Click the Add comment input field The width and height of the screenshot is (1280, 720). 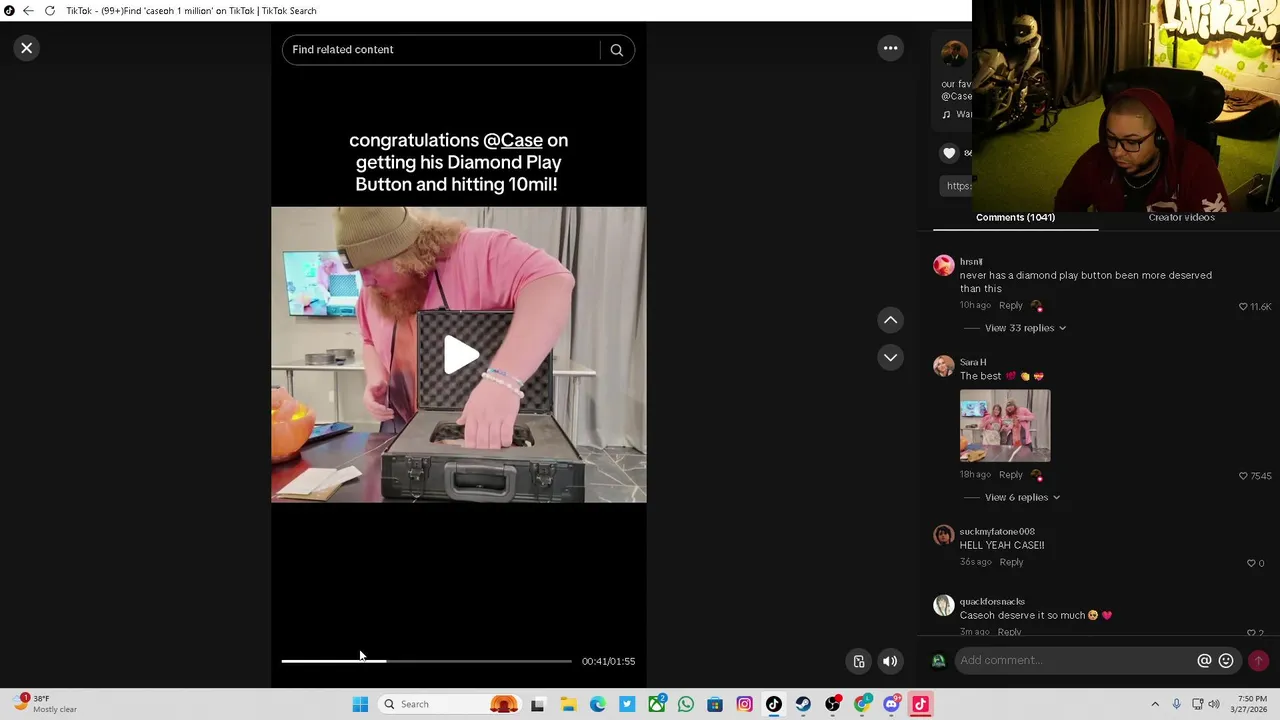[x=1075, y=660]
